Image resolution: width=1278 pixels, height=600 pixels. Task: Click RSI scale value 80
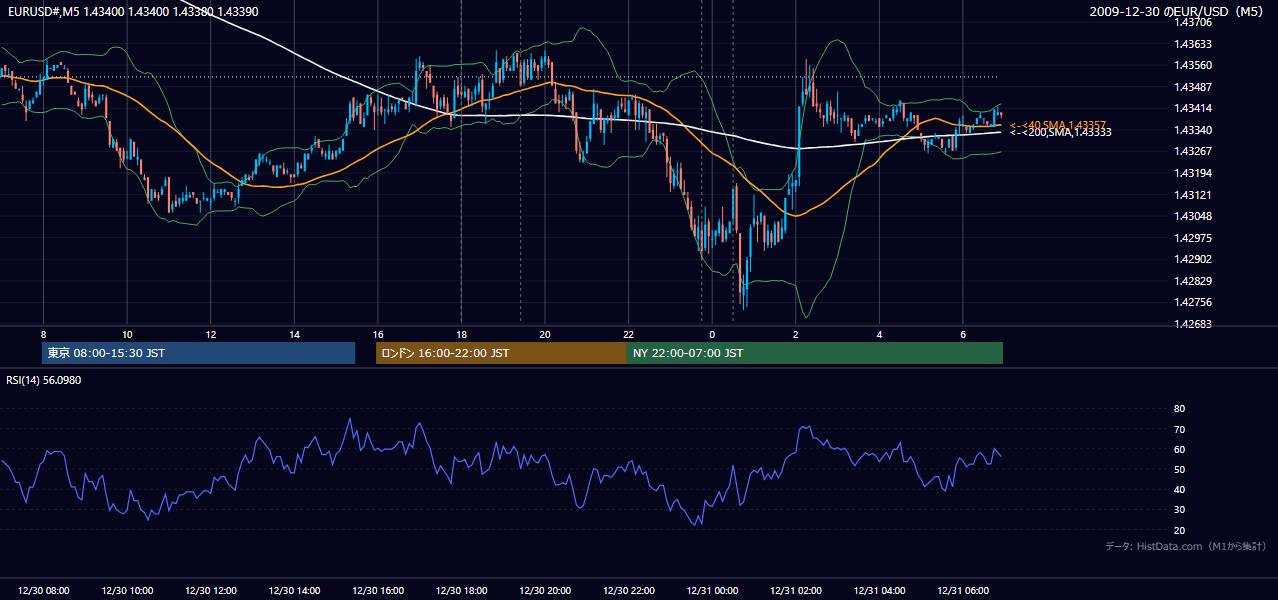tap(1179, 409)
